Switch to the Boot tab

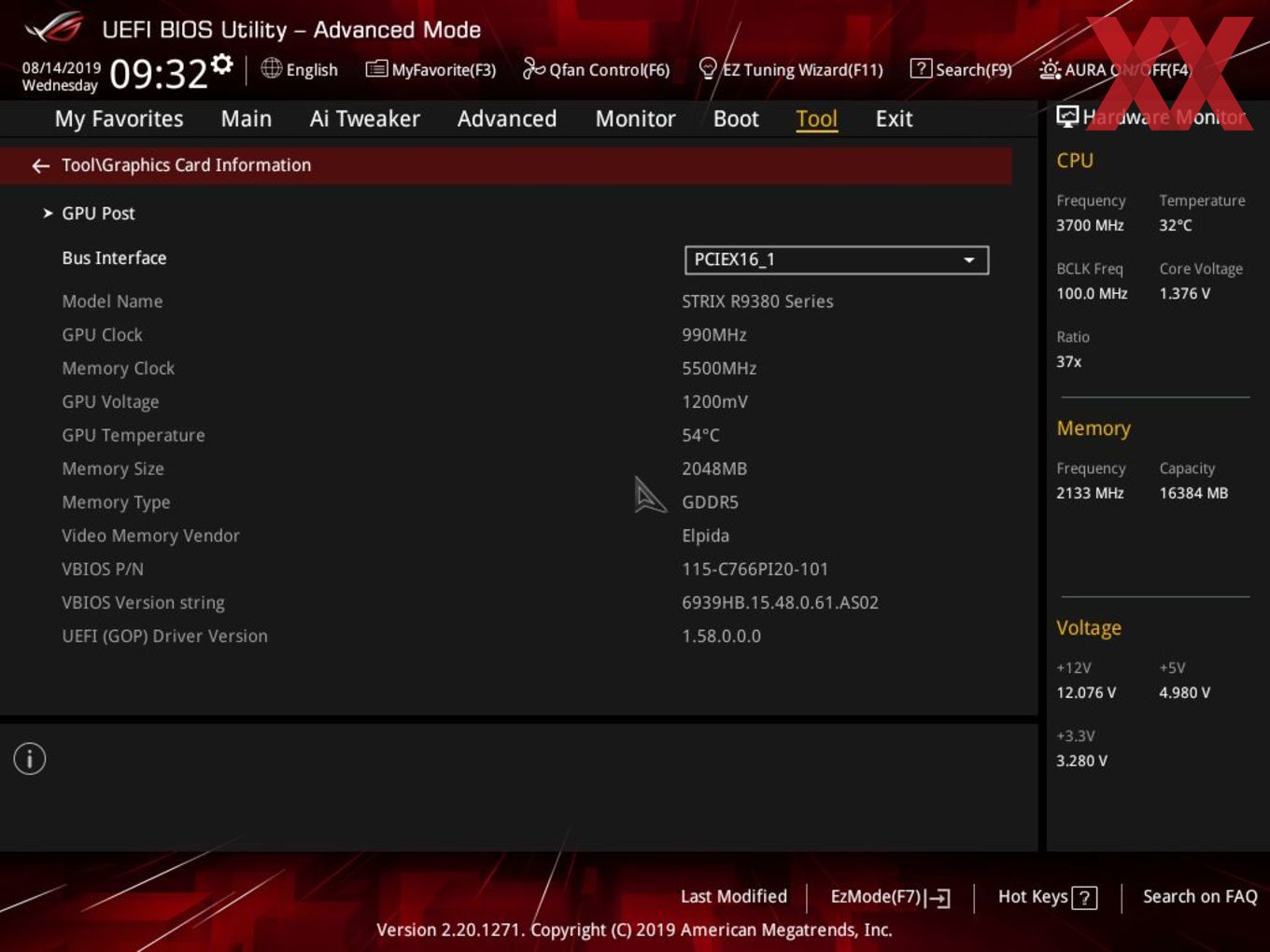point(736,119)
